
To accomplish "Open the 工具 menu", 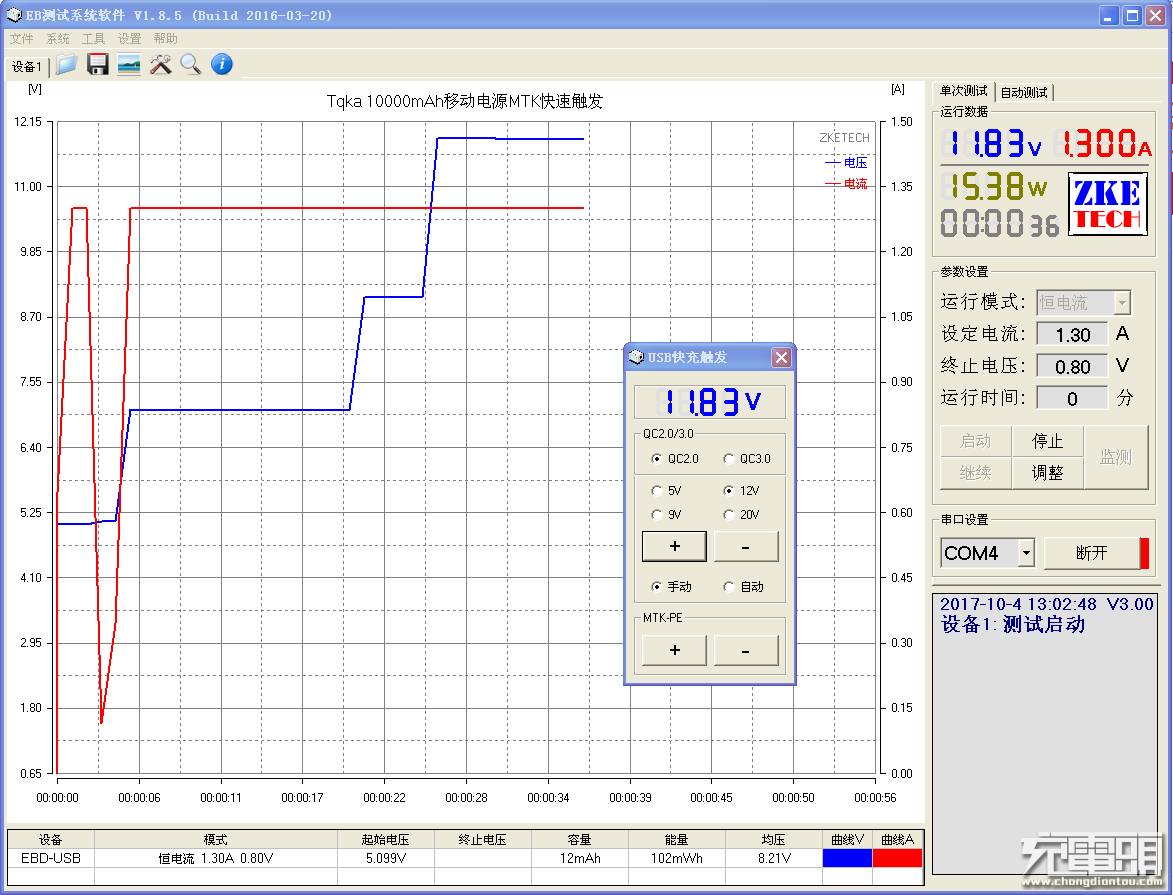I will click(x=94, y=39).
